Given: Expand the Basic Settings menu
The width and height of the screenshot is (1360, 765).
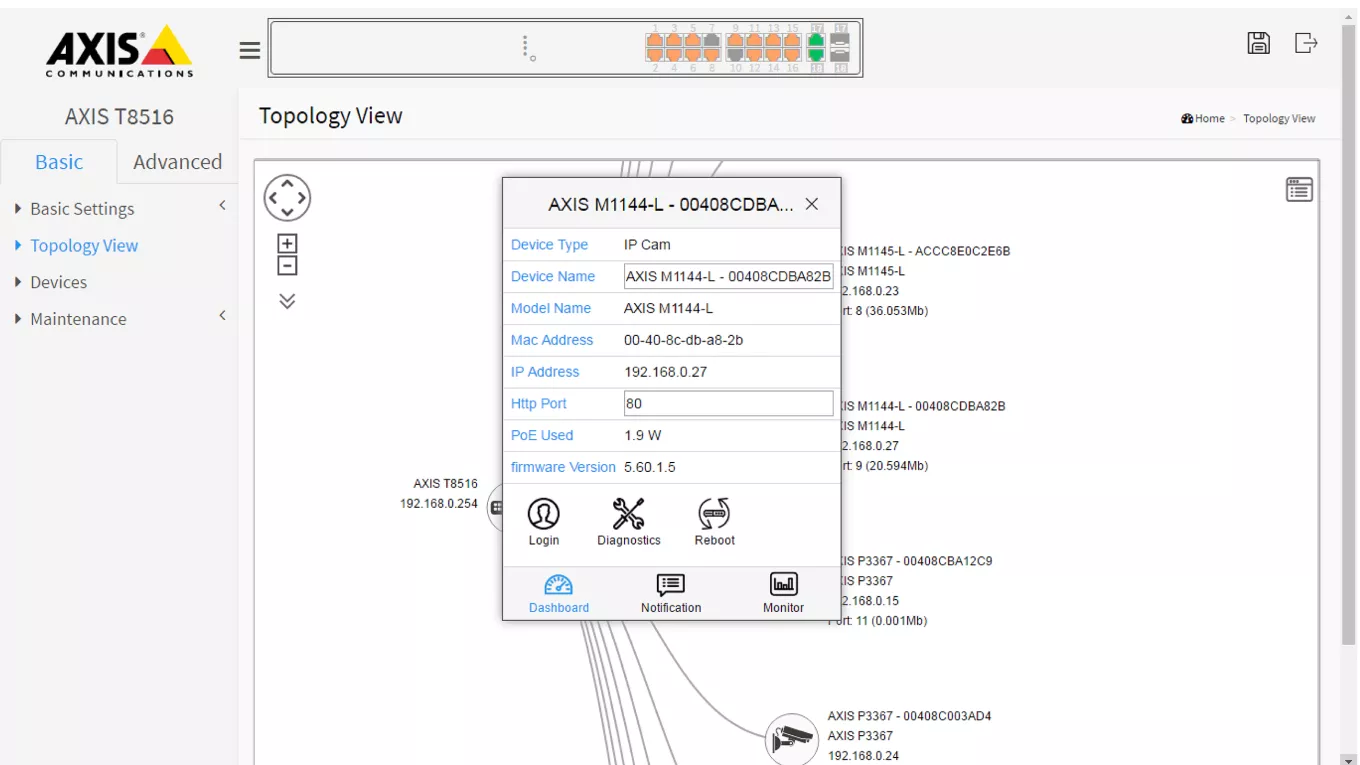Looking at the screenshot, I should coord(82,209).
